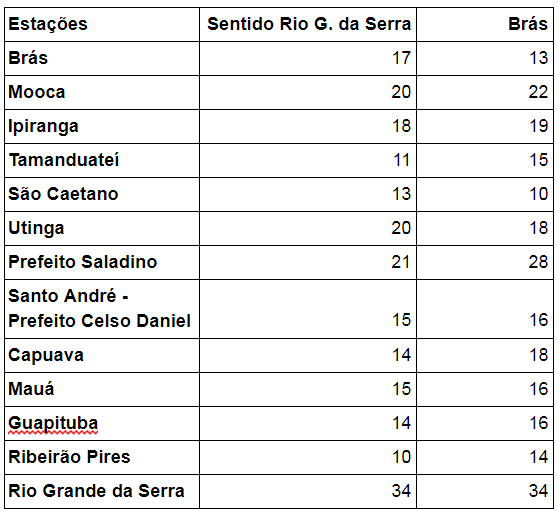
Task: Select the Ribeirão Pires cell
Action: (x=102, y=457)
